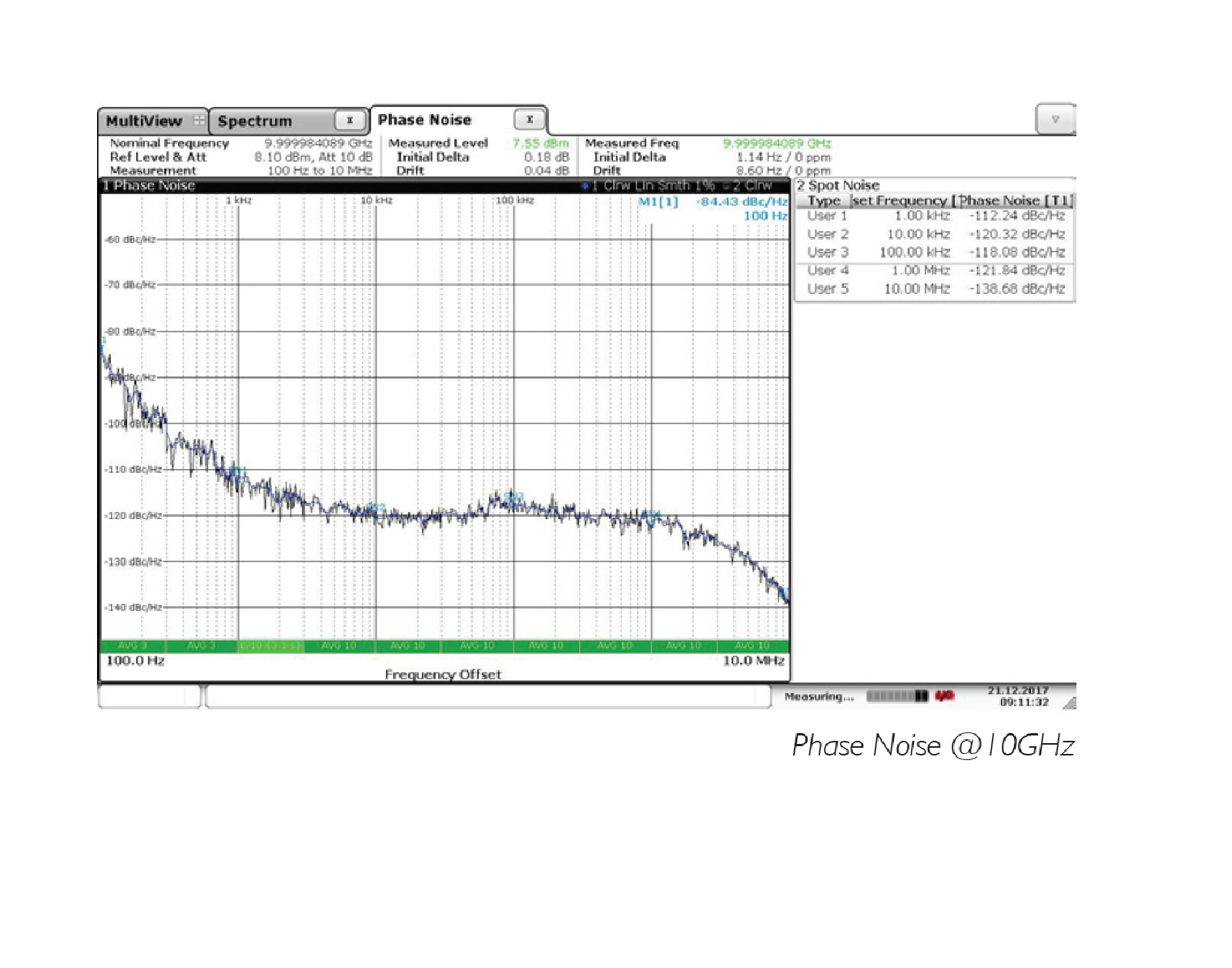Click the 2 Clrw trace label
This screenshot has height=968, width=1232.
click(x=749, y=186)
